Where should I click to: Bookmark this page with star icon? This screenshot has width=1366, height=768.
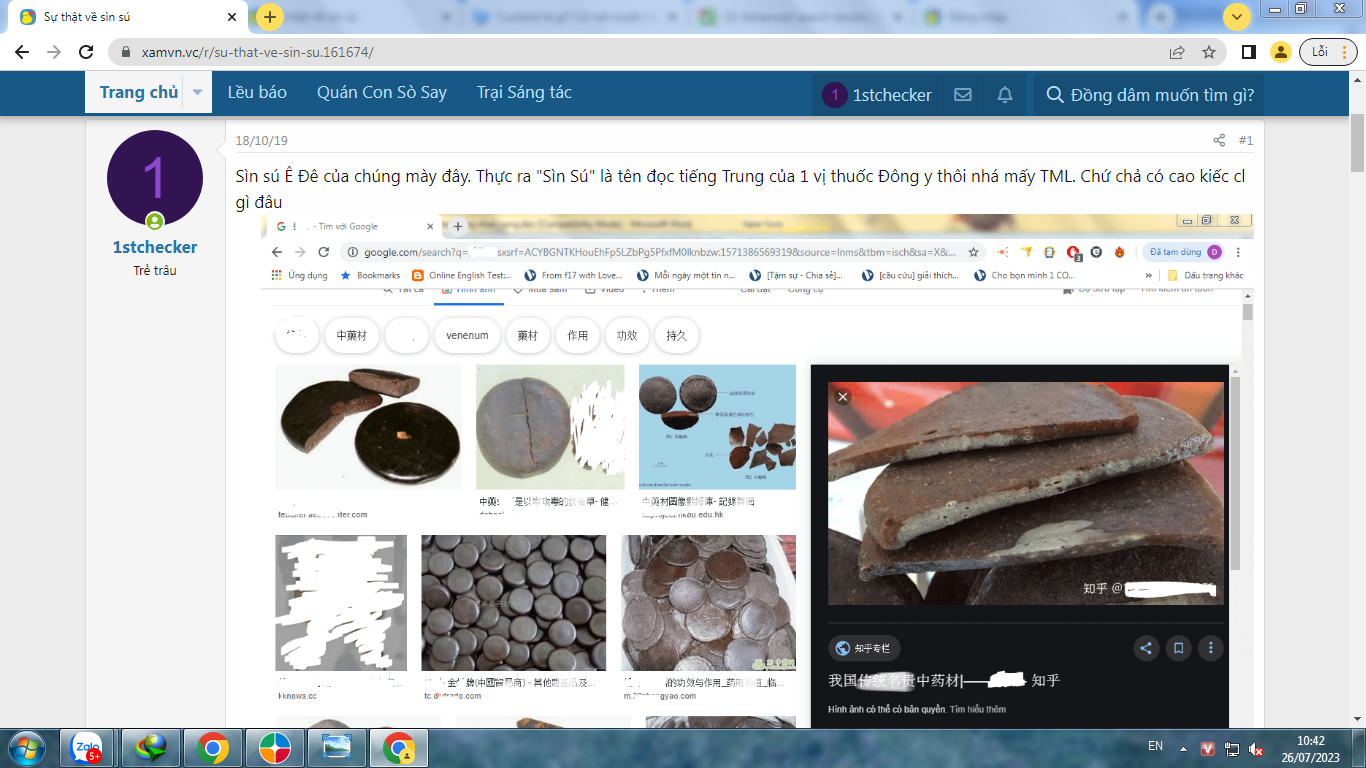(x=1209, y=52)
